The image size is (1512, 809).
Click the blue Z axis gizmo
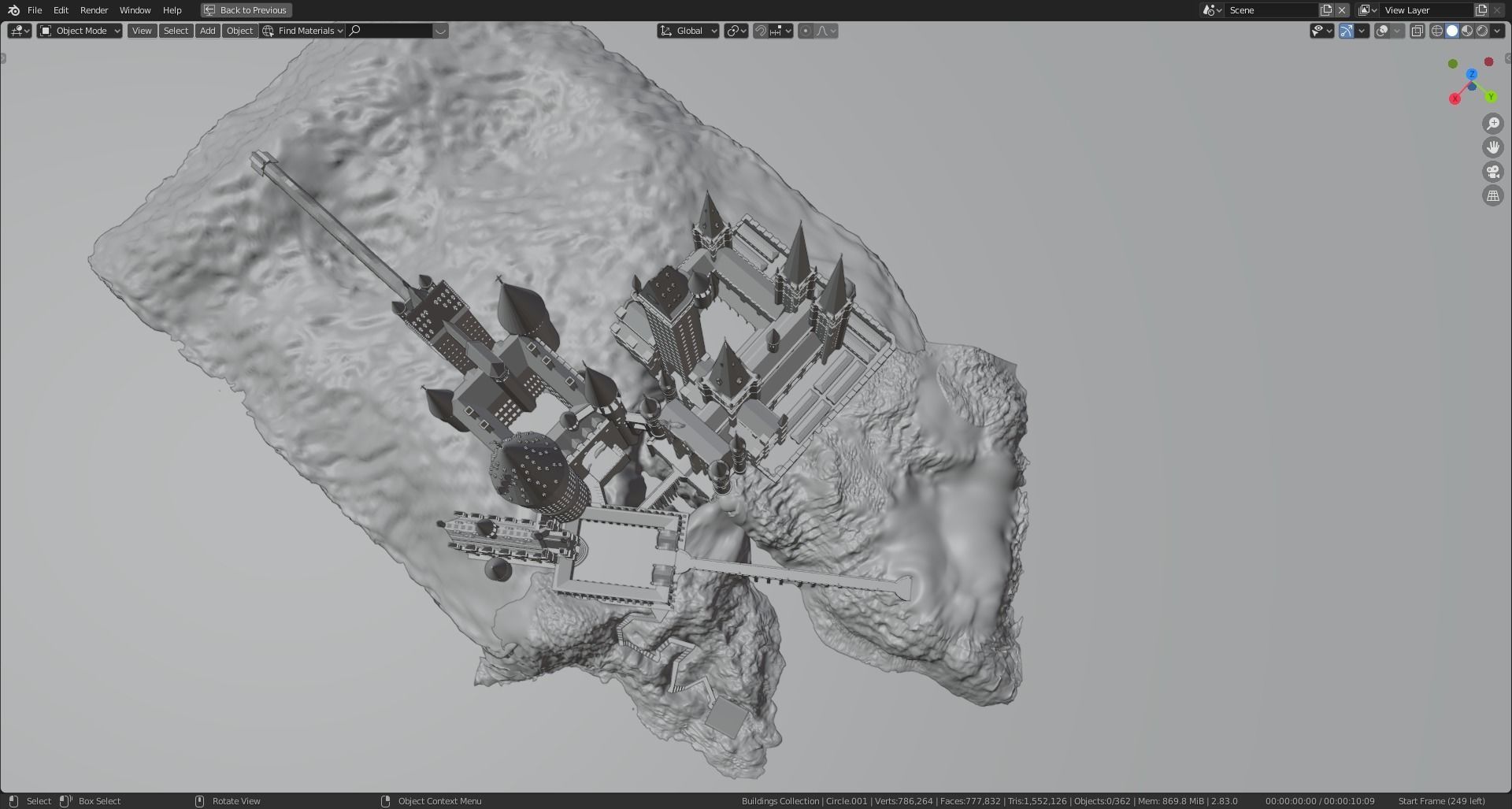(x=1471, y=74)
